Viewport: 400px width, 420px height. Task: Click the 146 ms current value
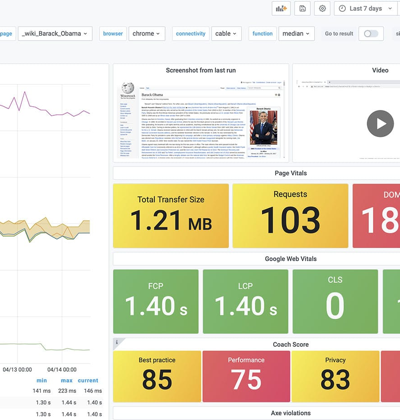93,391
